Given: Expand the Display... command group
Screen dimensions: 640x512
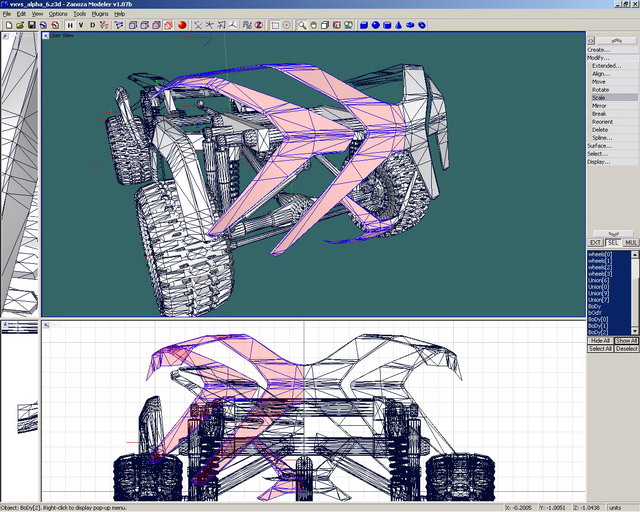Looking at the screenshot, I should tap(598, 161).
